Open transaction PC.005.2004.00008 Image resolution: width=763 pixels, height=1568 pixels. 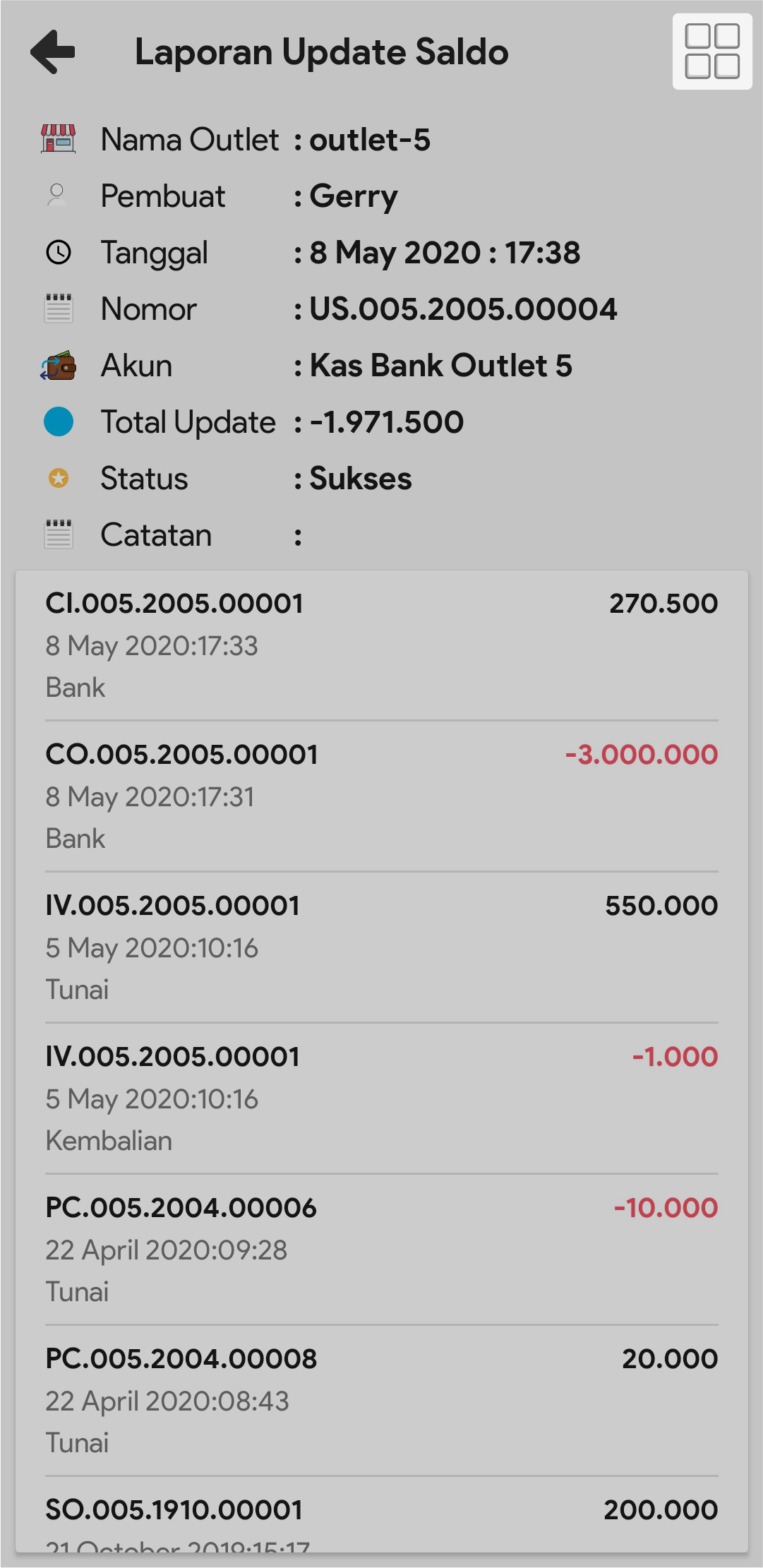pos(381,1400)
